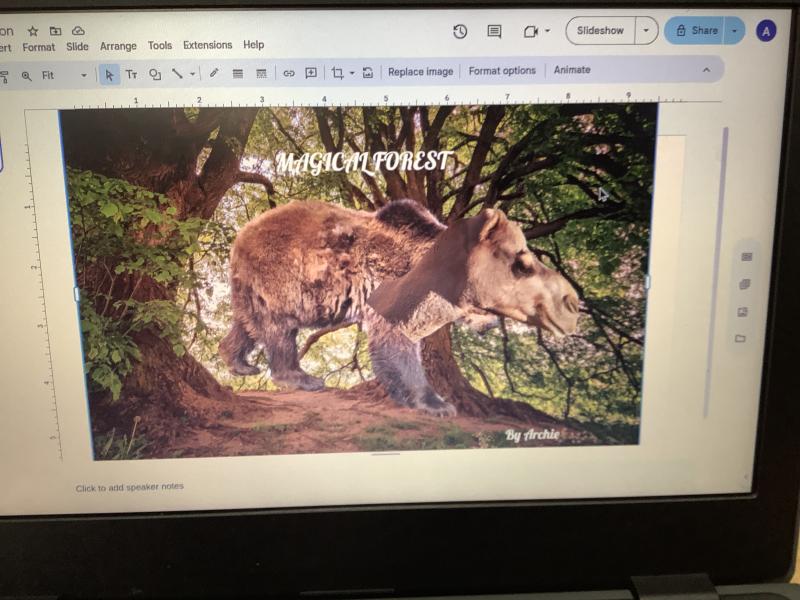This screenshot has height=600, width=800.
Task: Choose the Text box tool
Action: (x=131, y=74)
